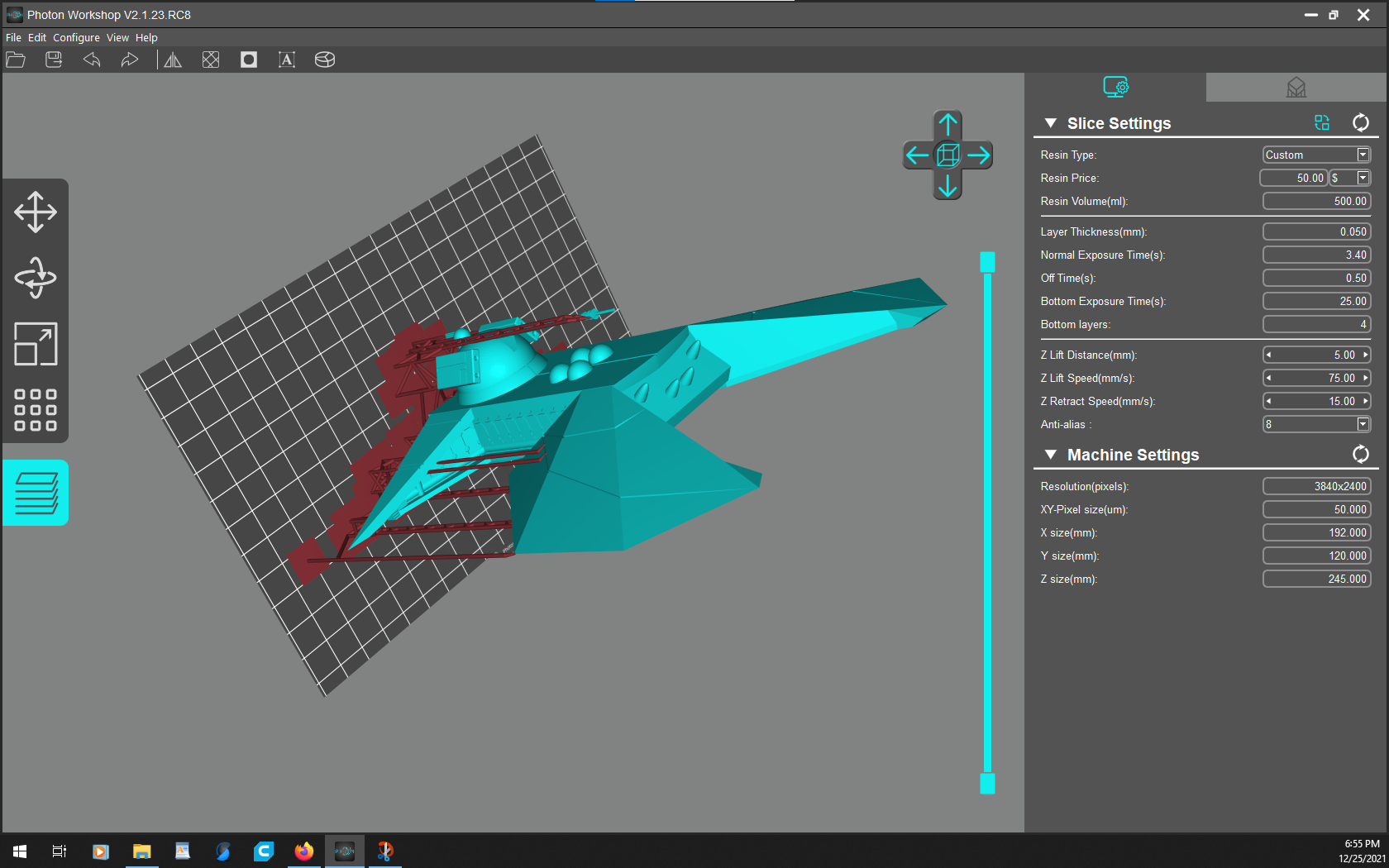Increase Z Lift Distance with the right arrow
1389x868 pixels.
(x=1365, y=355)
